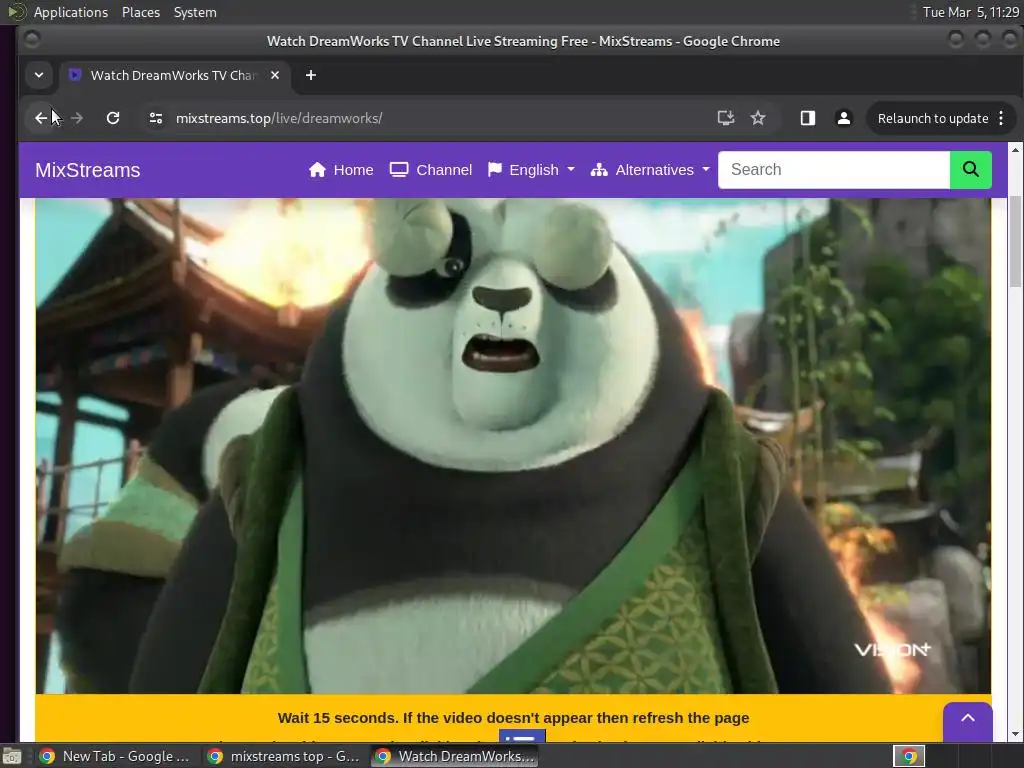1024x768 pixels.
Task: Open a new browser tab
Action: pos(311,75)
